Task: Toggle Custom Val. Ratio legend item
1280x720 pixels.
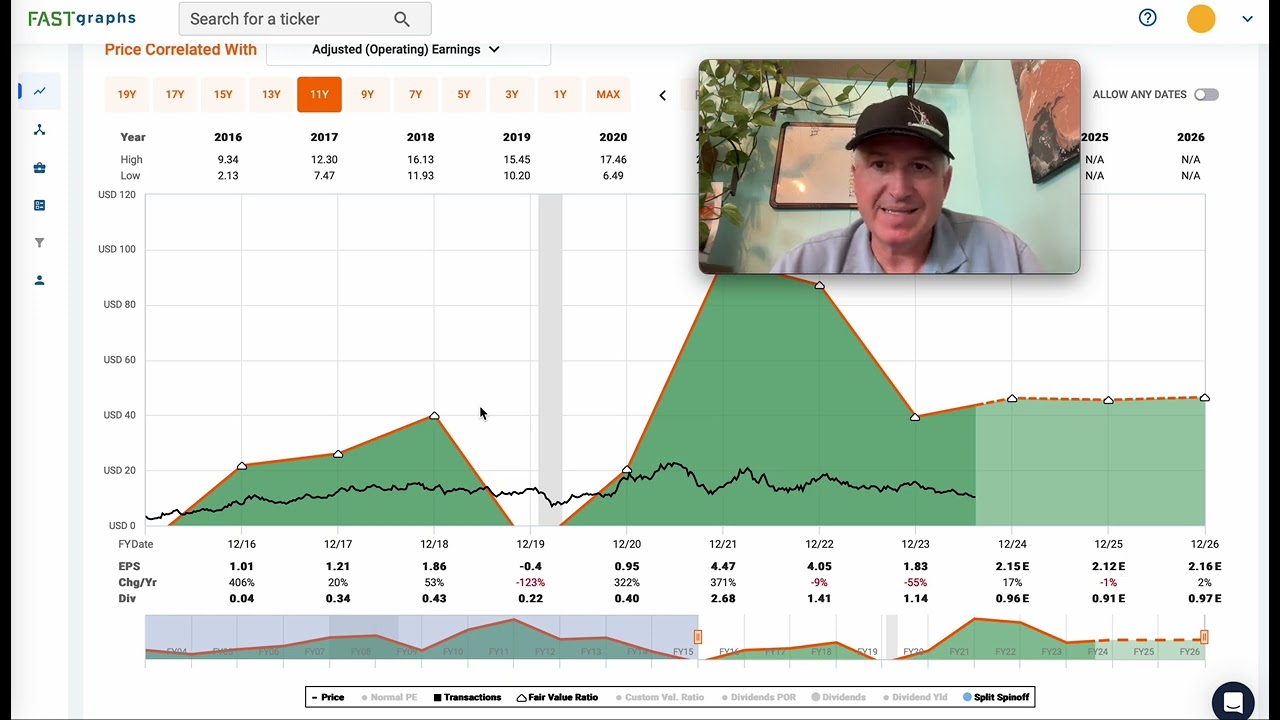Action: (659, 697)
